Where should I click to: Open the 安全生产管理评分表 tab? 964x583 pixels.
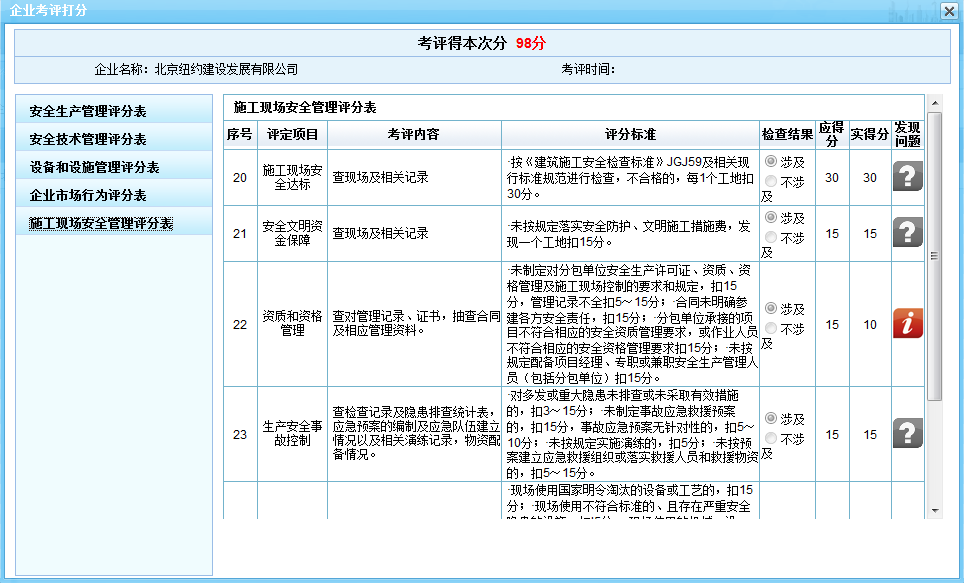tap(88, 111)
